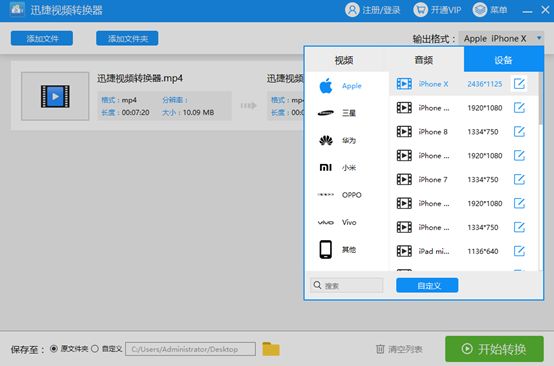Open VIP shopping cart icon
Screen dimensions: 554x366
pyautogui.click(x=420, y=10)
